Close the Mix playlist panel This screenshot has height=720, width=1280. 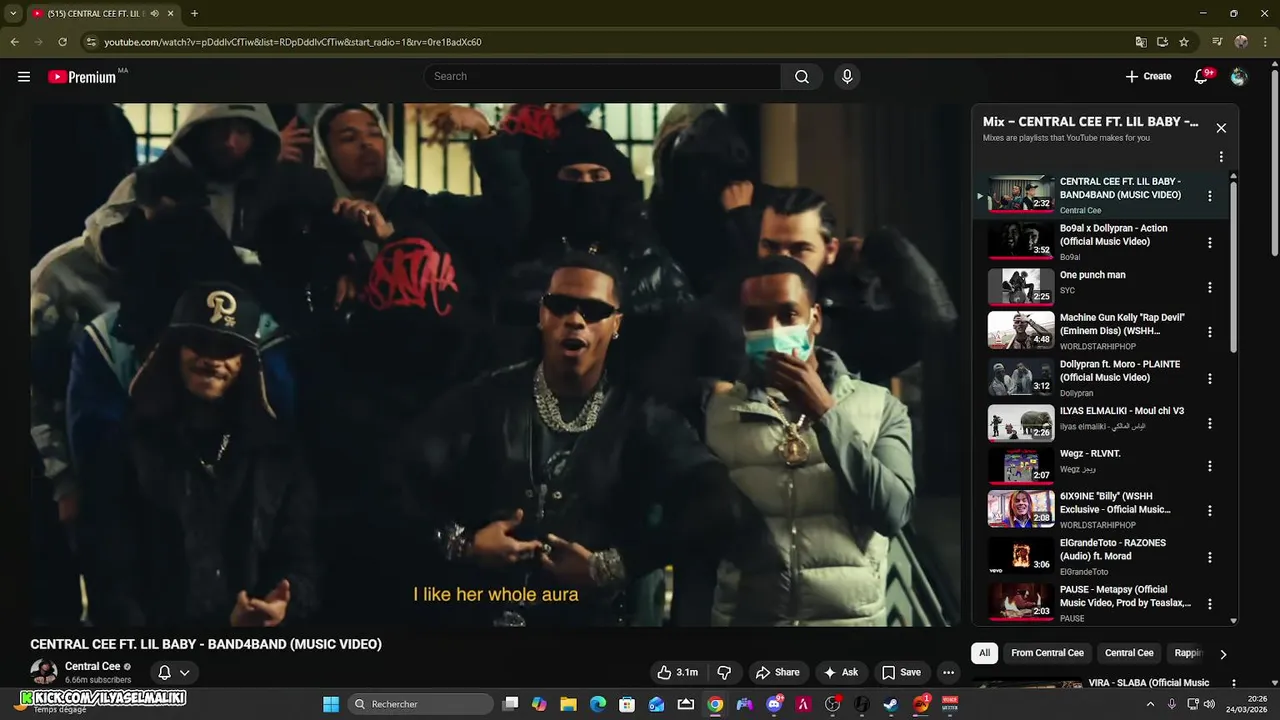[x=1221, y=128]
